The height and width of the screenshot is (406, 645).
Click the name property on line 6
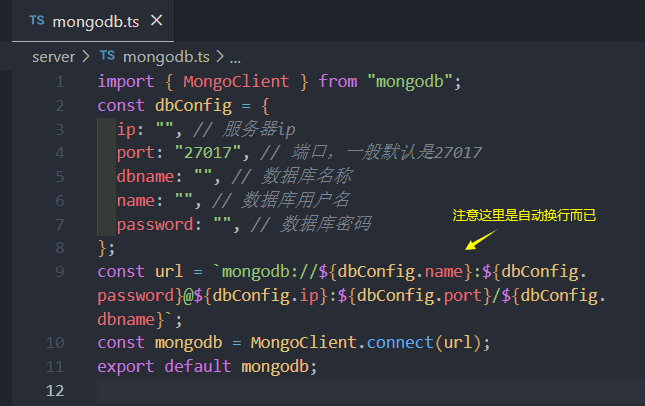point(135,201)
